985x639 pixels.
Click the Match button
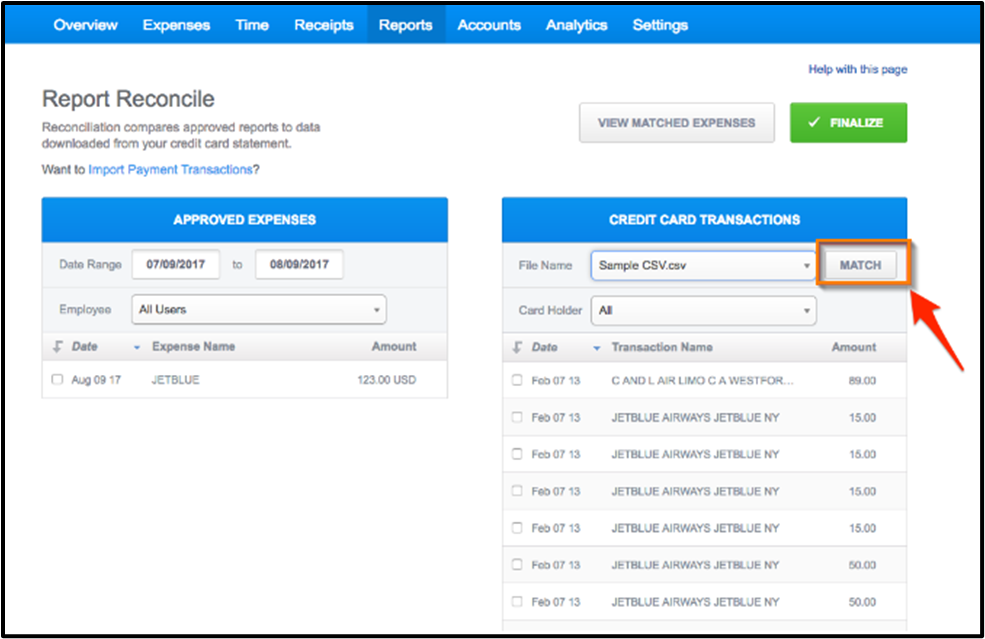861,265
